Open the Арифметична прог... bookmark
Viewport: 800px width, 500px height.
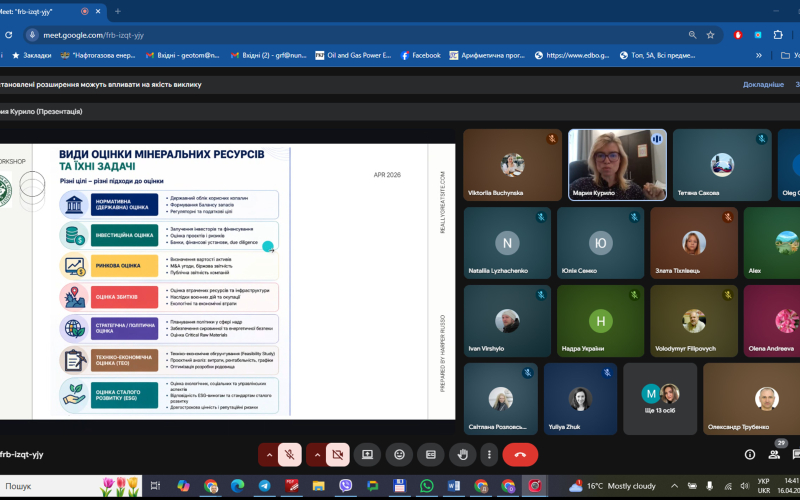(x=487, y=55)
